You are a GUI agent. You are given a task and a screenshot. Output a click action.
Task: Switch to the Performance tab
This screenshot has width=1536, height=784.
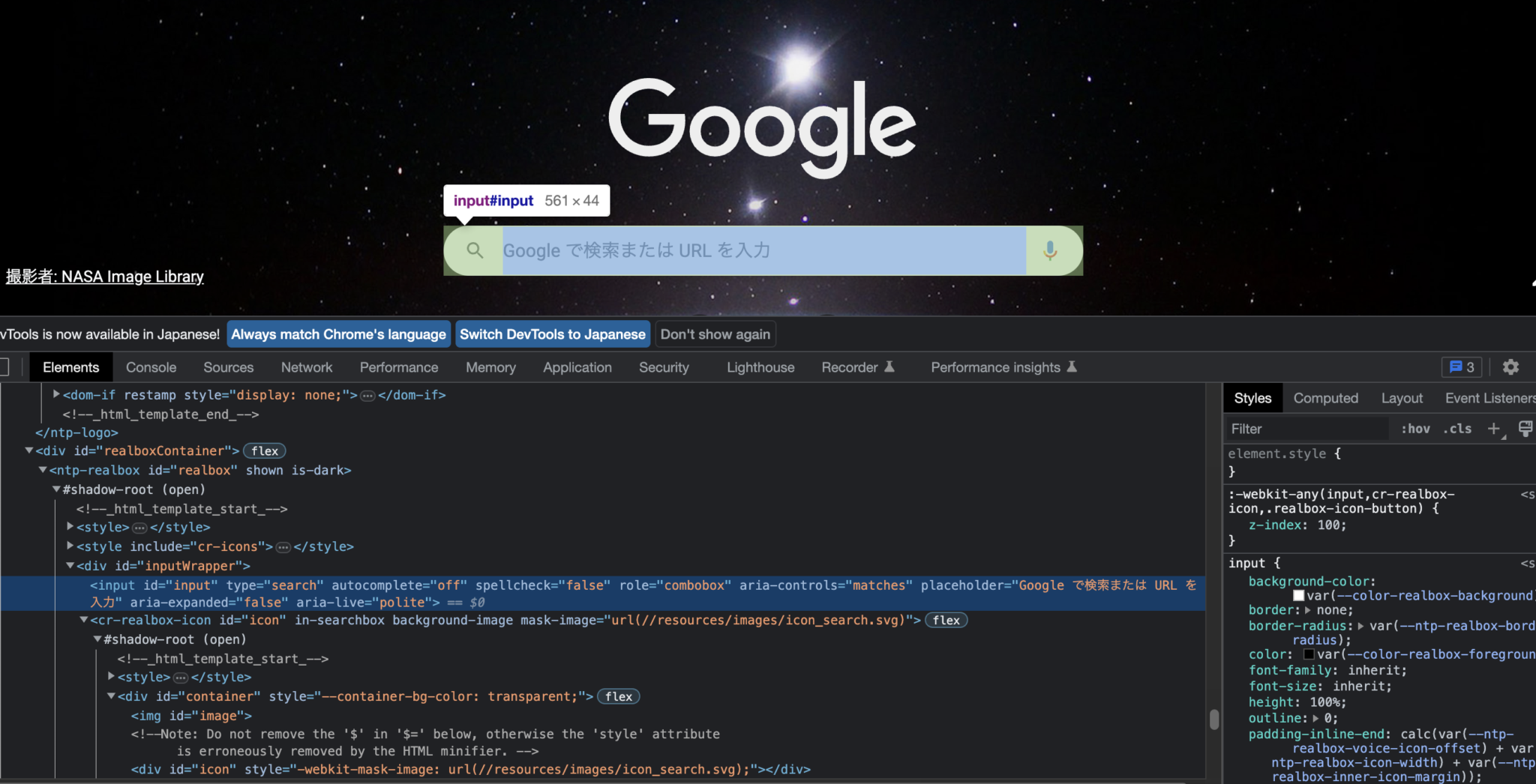coord(398,367)
